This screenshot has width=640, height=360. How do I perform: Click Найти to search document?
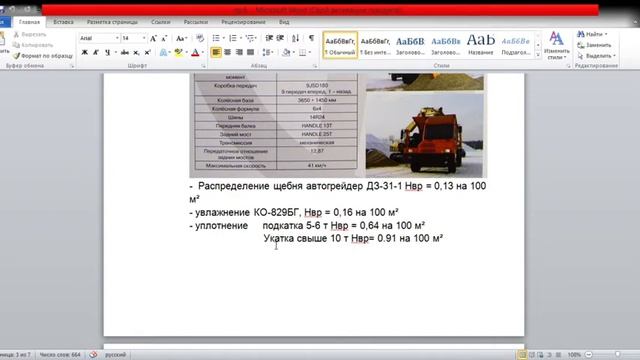591,34
